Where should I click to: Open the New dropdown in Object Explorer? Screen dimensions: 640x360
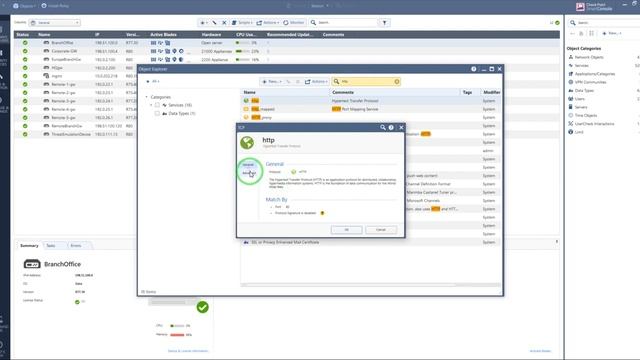tap(271, 82)
